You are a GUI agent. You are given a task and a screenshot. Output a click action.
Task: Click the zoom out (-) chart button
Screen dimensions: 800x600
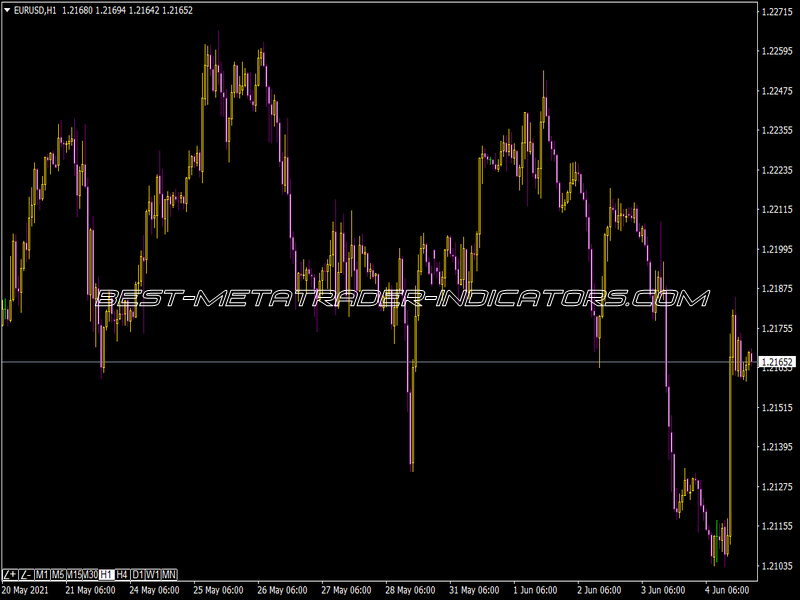coord(26,574)
